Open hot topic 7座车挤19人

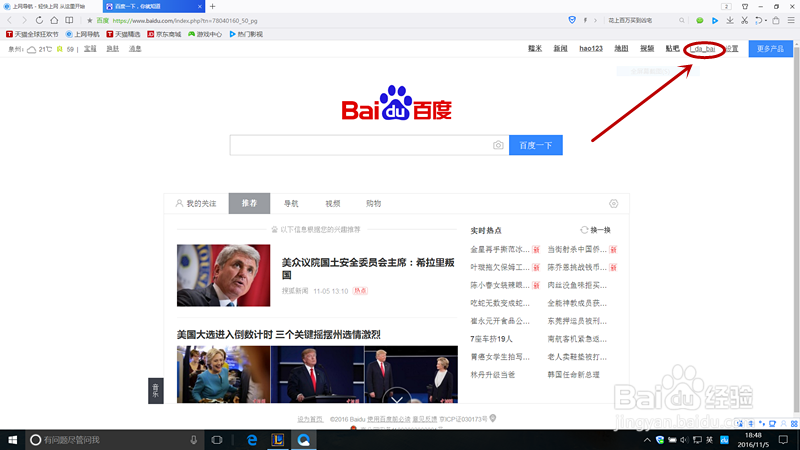pos(491,339)
